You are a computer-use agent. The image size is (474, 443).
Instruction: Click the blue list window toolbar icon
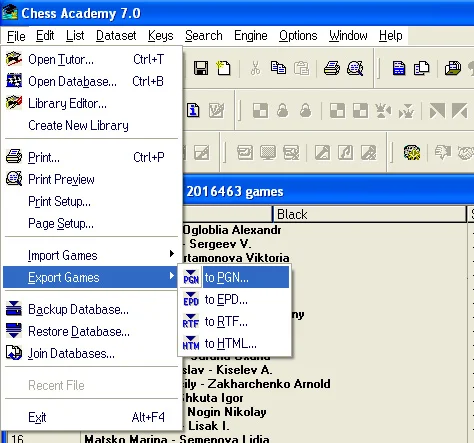click(x=399, y=68)
